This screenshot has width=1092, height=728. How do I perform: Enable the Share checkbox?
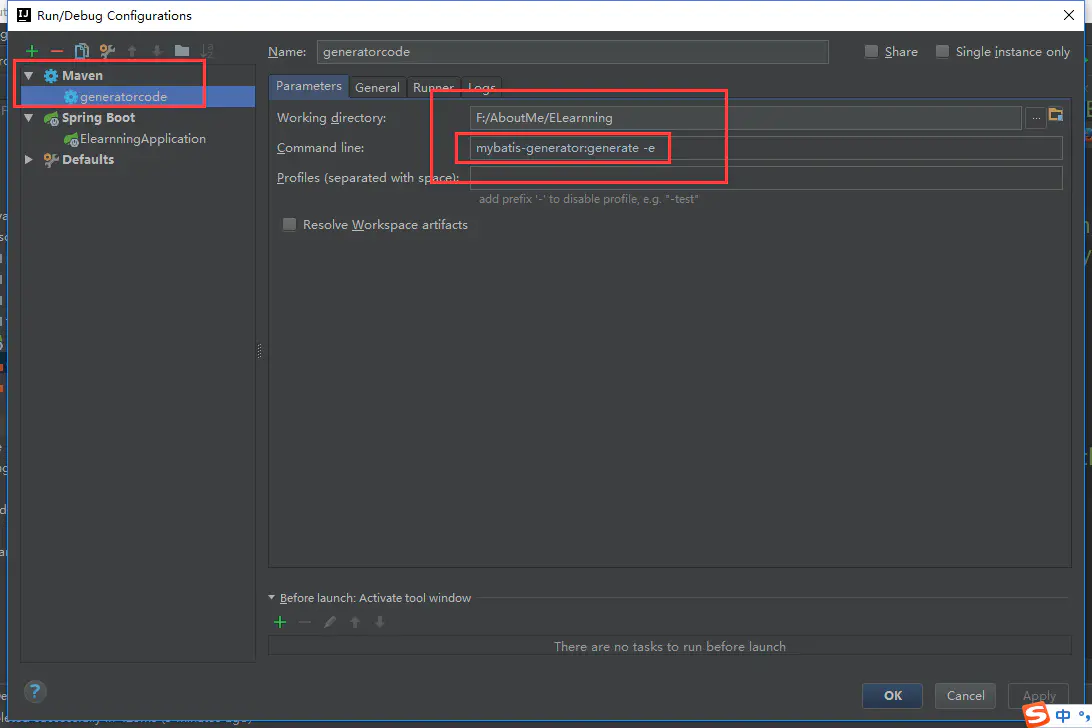[871, 51]
